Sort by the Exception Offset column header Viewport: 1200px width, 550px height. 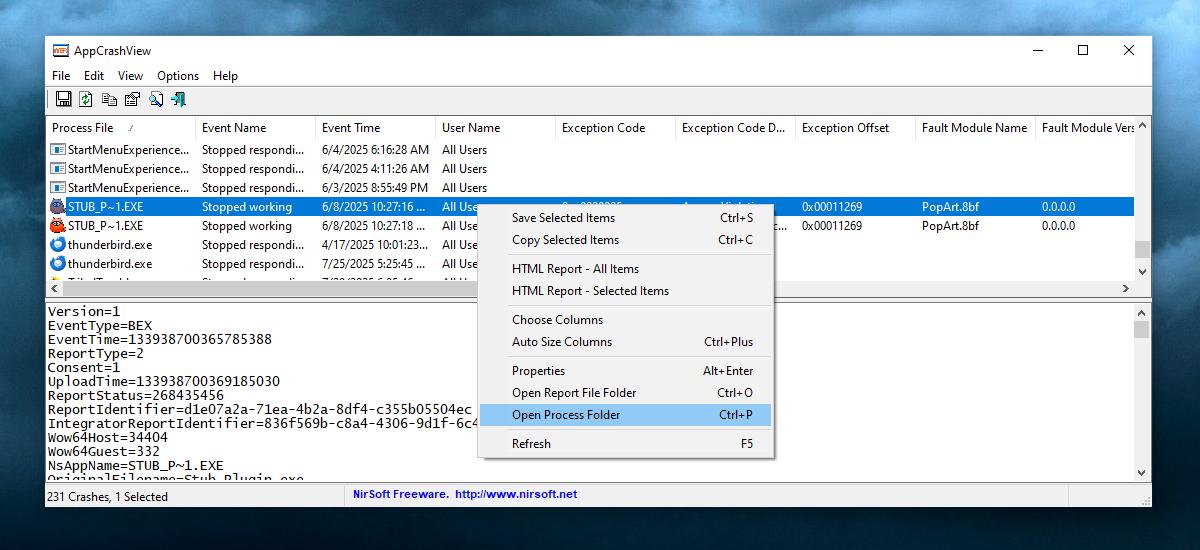pyautogui.click(x=843, y=128)
